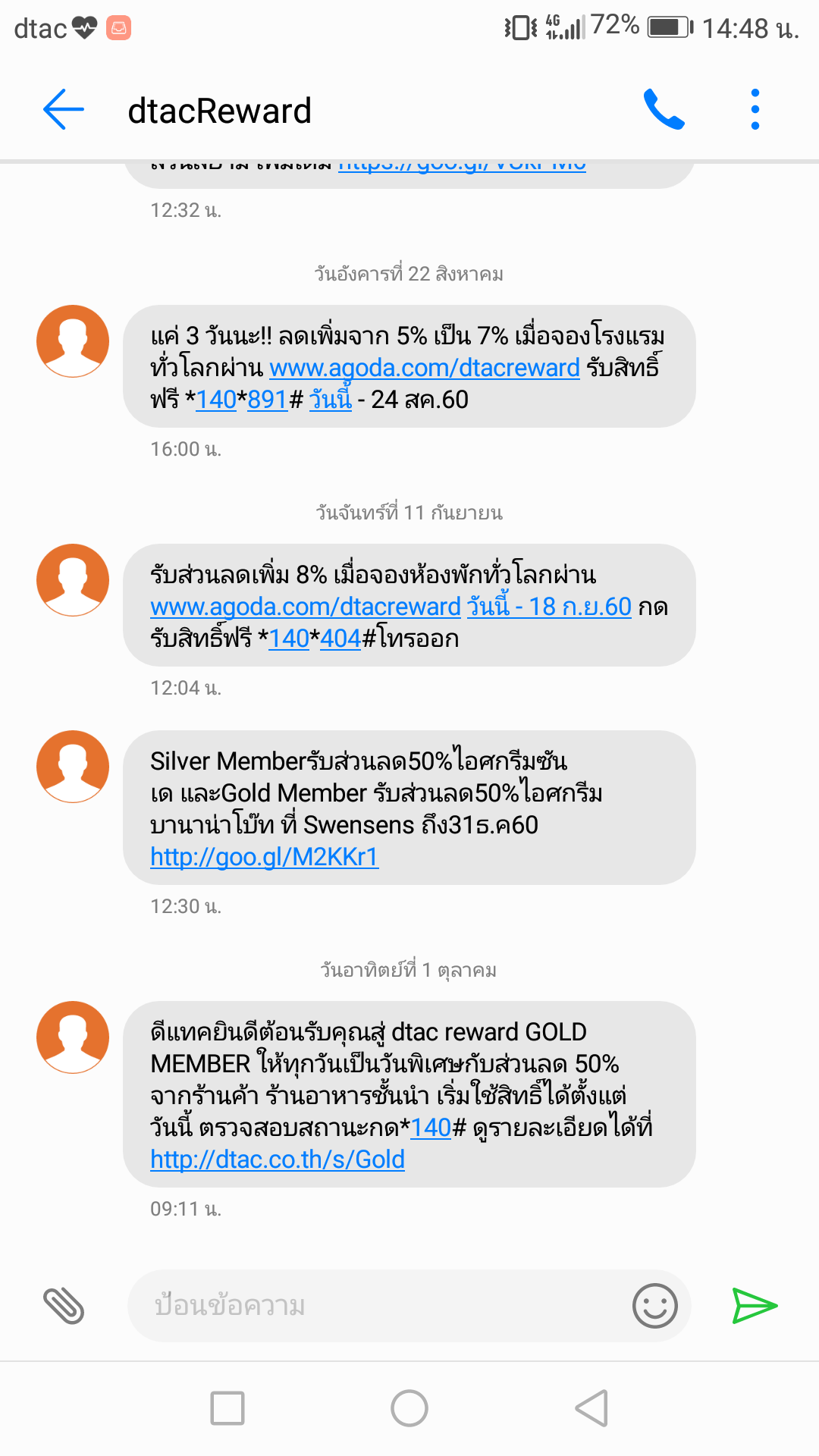This screenshot has width=819, height=1456.
Task: Tap the notification icon in status bar
Action: pos(118,28)
